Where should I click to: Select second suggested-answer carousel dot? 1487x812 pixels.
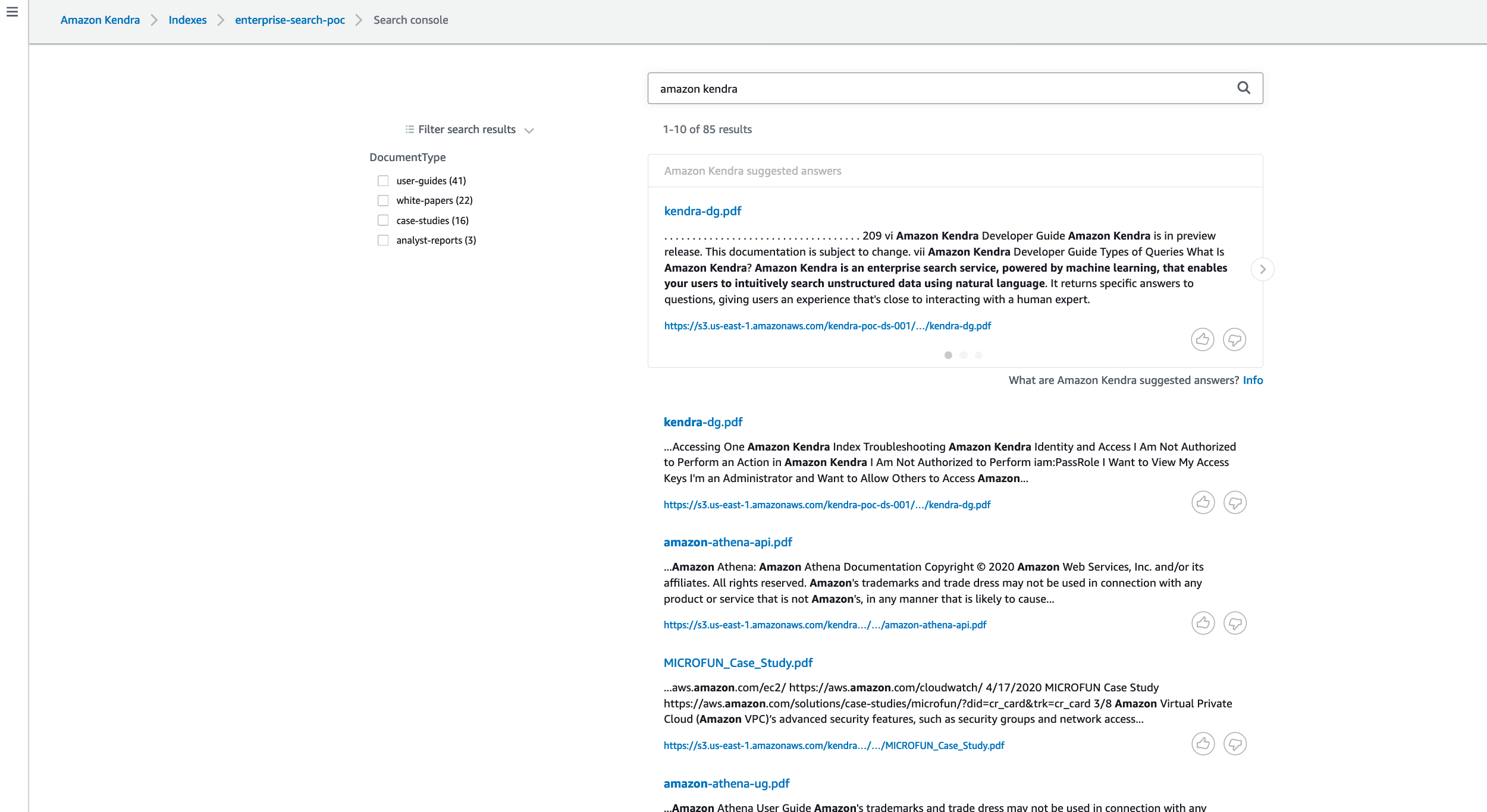coord(964,355)
